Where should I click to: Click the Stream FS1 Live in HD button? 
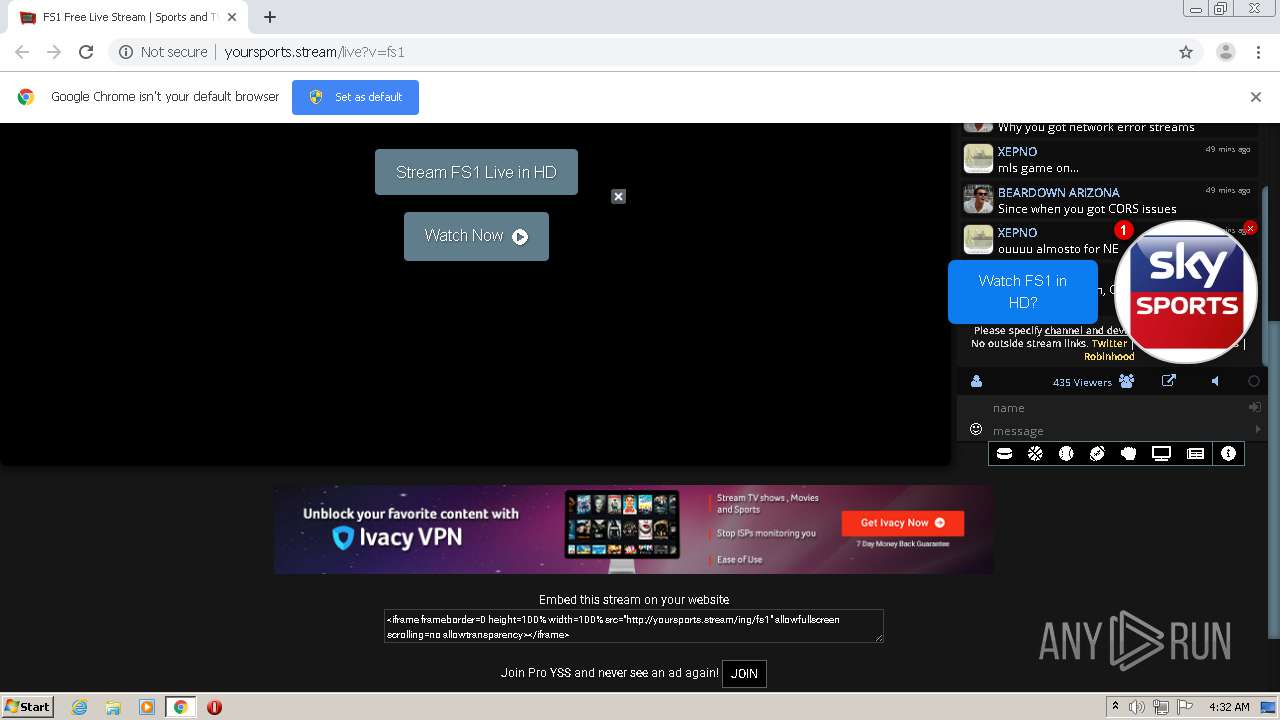tap(476, 172)
